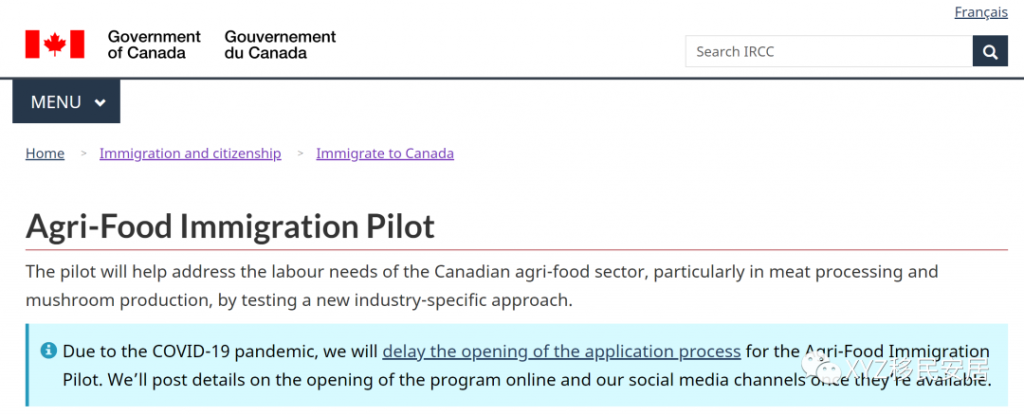This screenshot has width=1024, height=415.
Task: Switch language to Français
Action: point(981,12)
